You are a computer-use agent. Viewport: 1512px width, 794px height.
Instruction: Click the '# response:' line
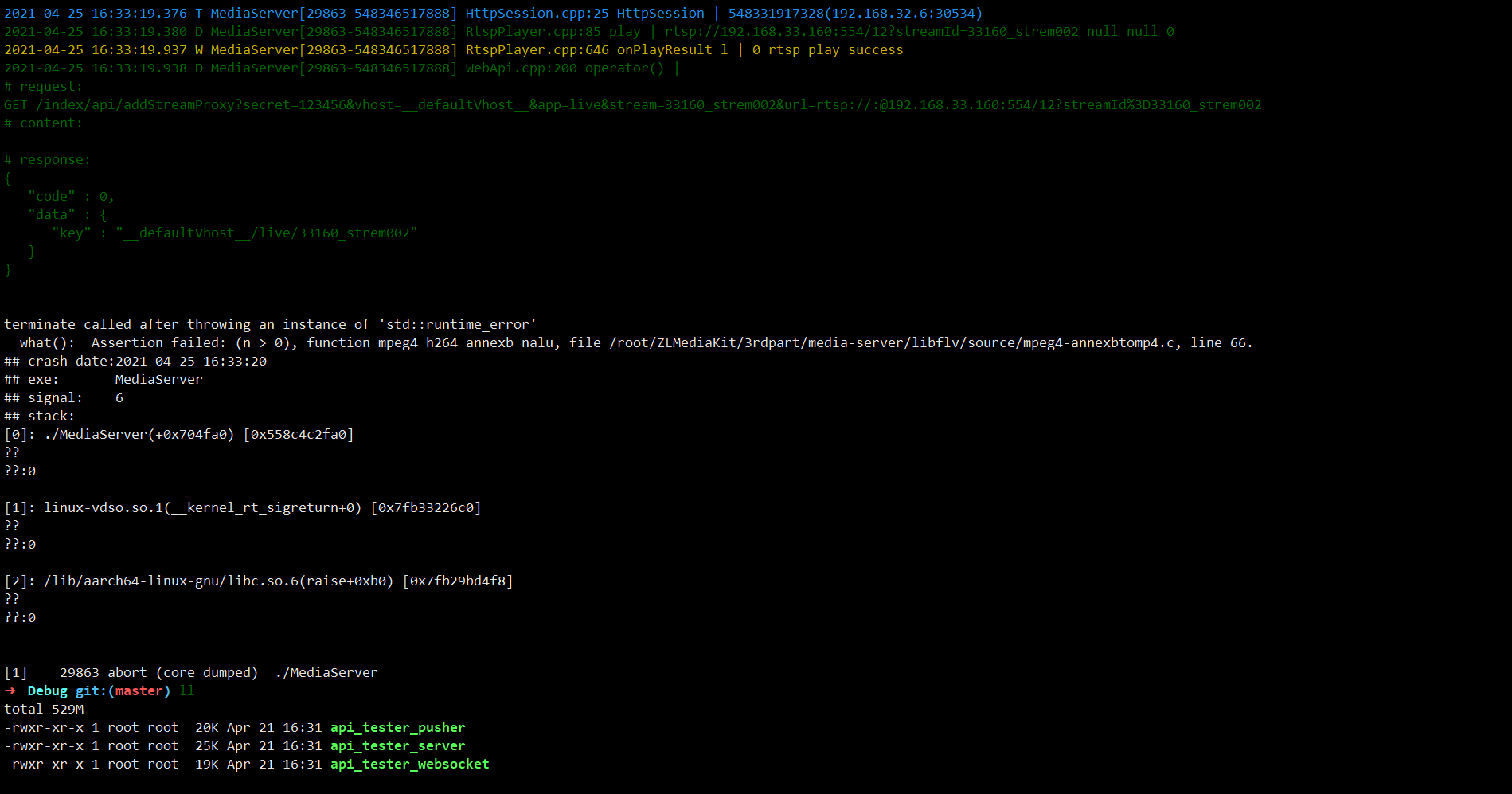pyautogui.click(x=48, y=160)
